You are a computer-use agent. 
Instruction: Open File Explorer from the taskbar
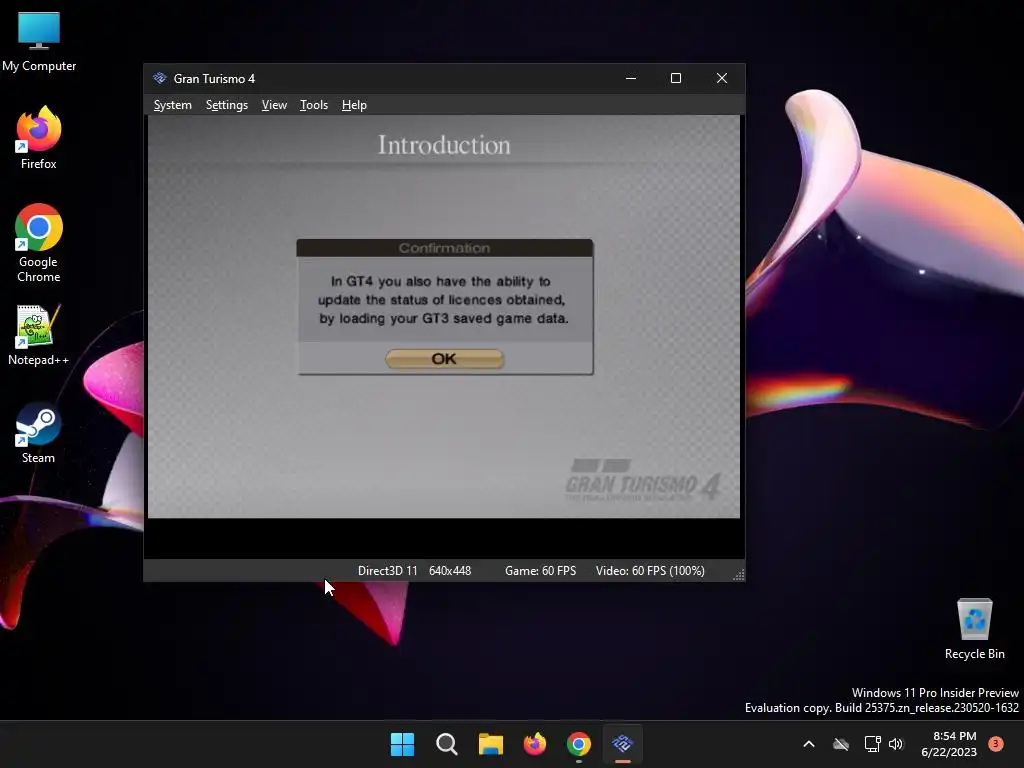pos(490,744)
